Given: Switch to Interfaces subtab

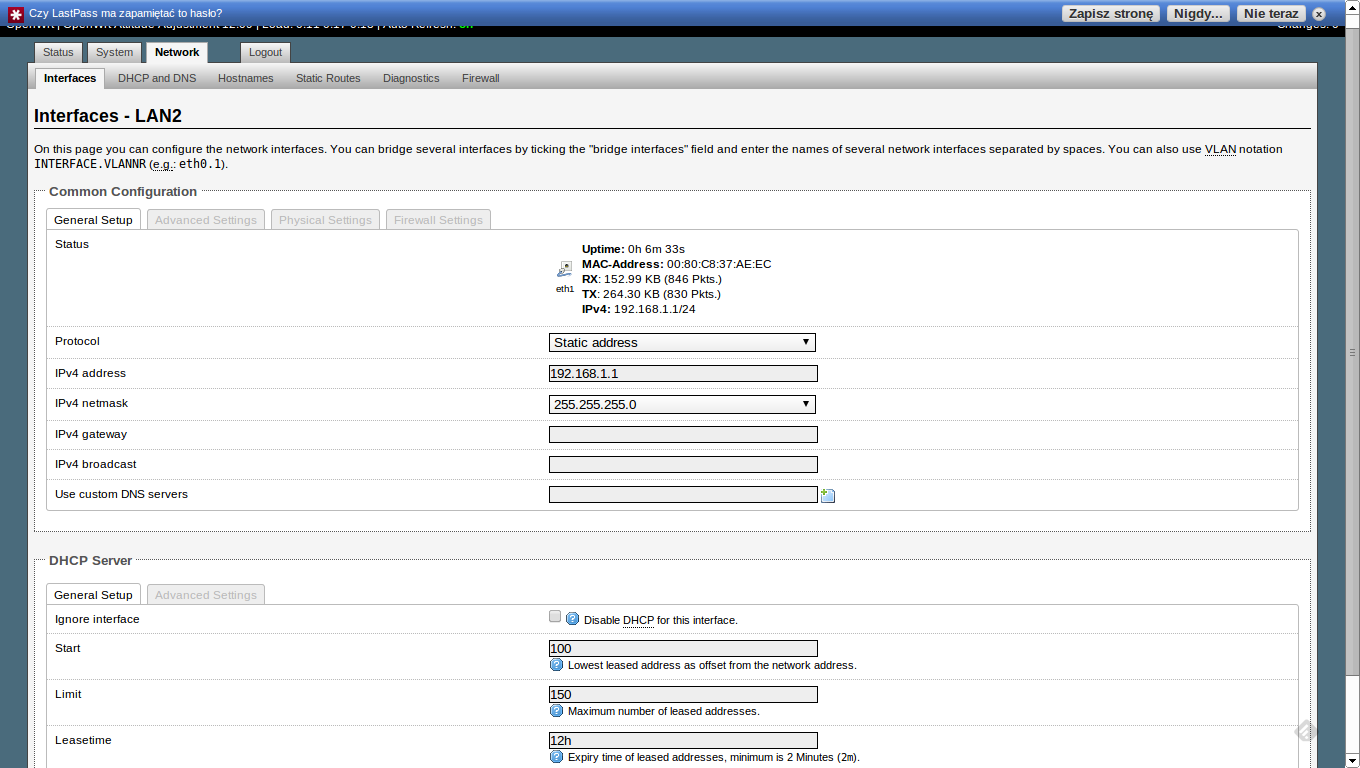Looking at the screenshot, I should pos(70,78).
